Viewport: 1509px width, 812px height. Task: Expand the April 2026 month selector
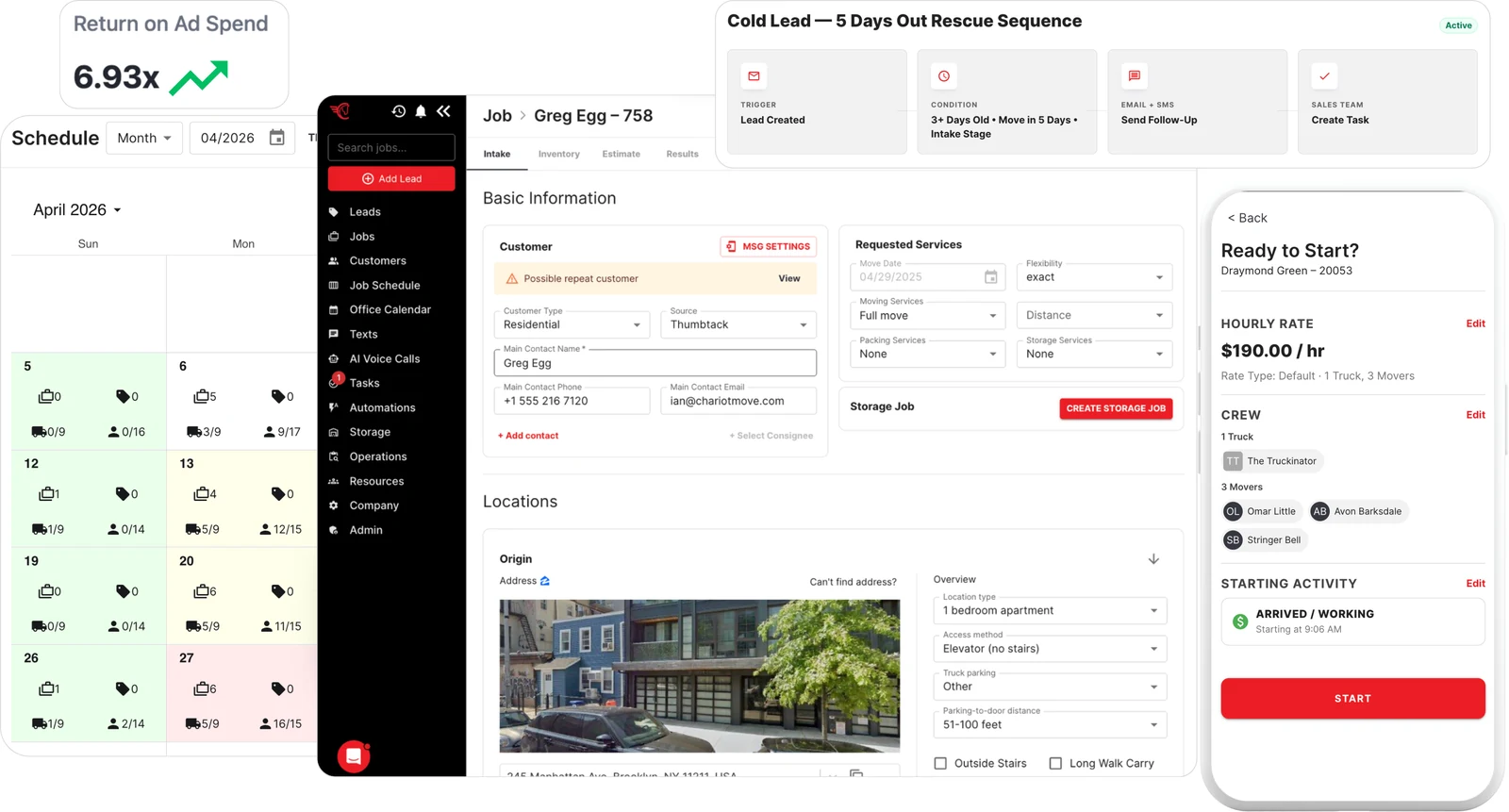77,209
